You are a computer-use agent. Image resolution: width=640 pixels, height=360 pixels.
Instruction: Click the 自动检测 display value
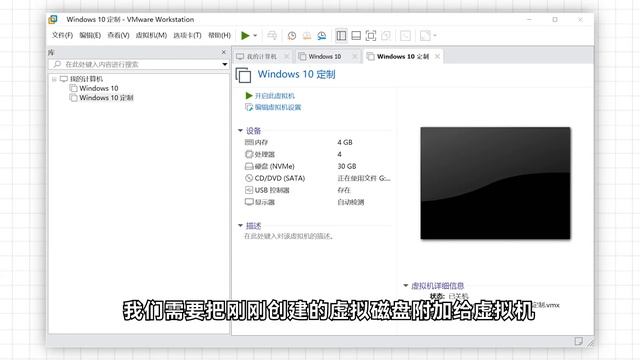(351, 202)
